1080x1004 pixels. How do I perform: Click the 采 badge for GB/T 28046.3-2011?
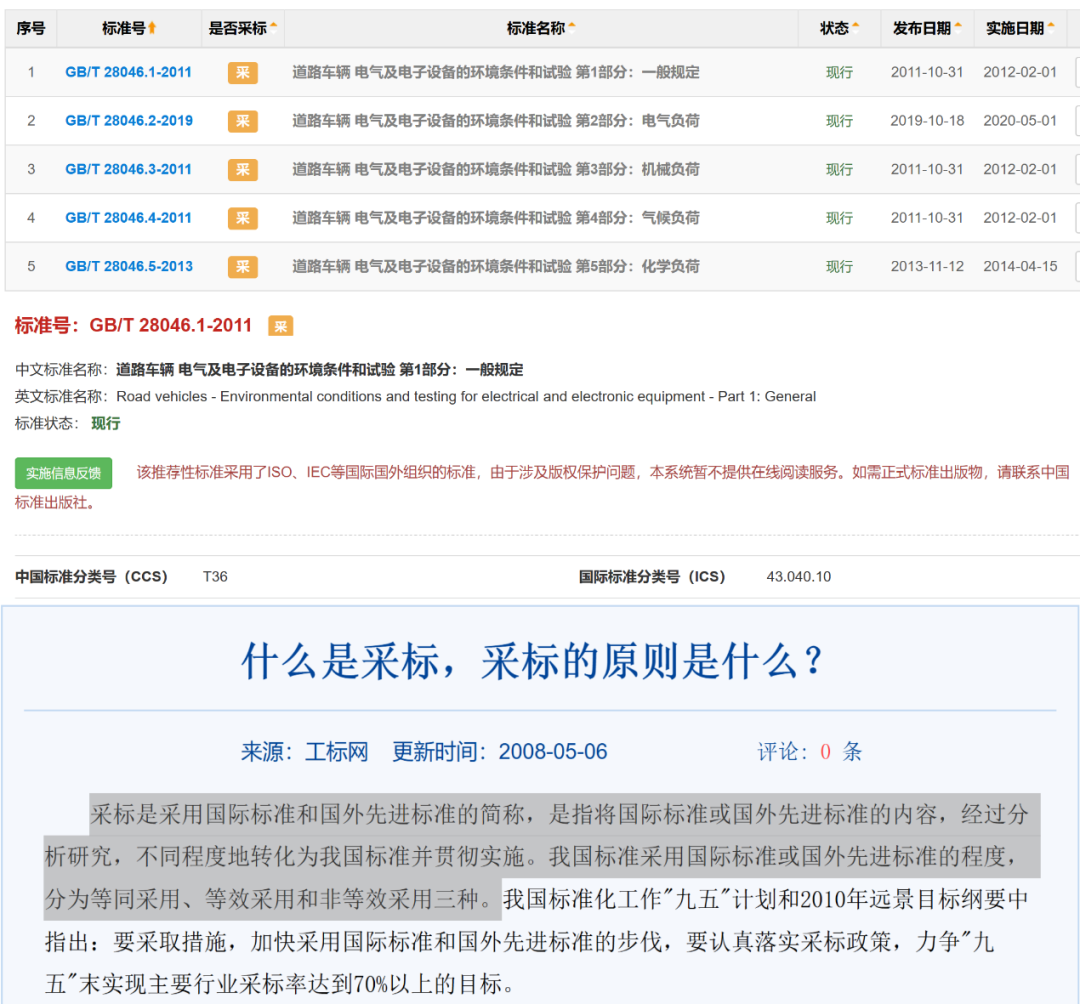pos(241,169)
